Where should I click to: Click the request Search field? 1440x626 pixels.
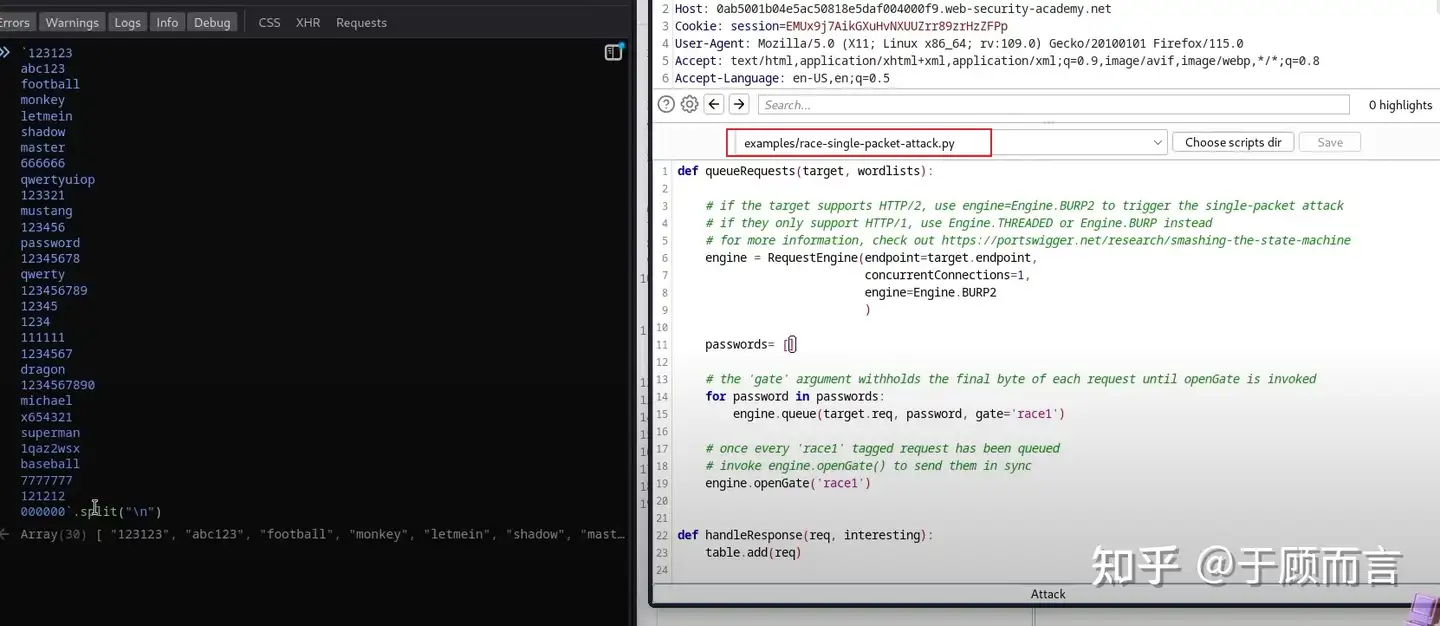tap(1054, 104)
